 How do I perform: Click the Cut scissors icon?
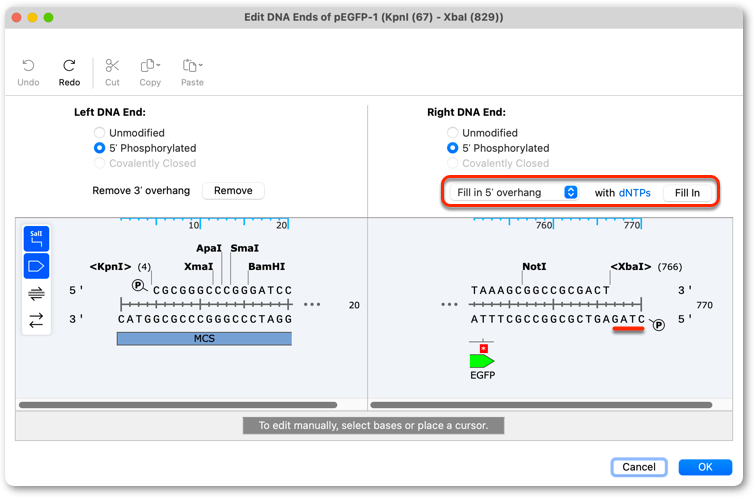click(112, 66)
